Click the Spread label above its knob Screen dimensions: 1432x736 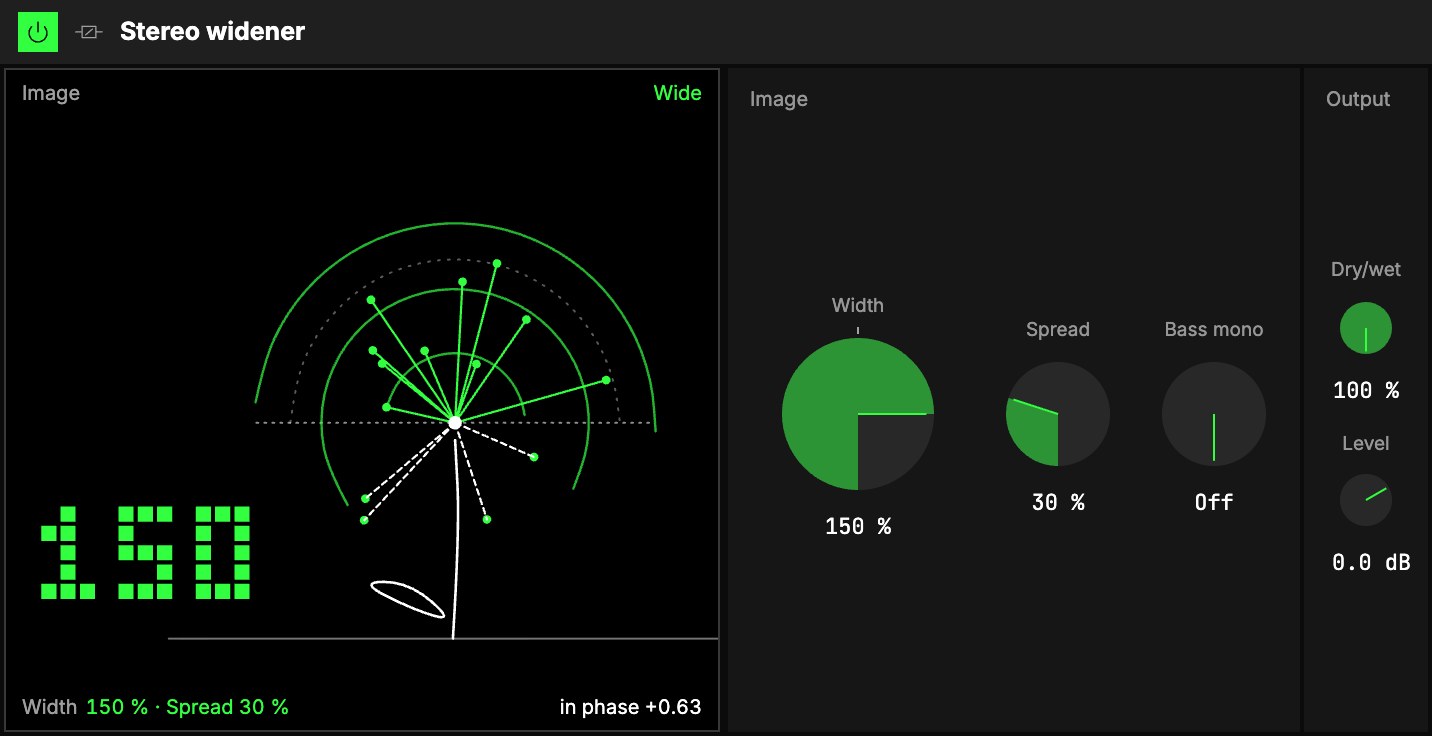(1058, 329)
